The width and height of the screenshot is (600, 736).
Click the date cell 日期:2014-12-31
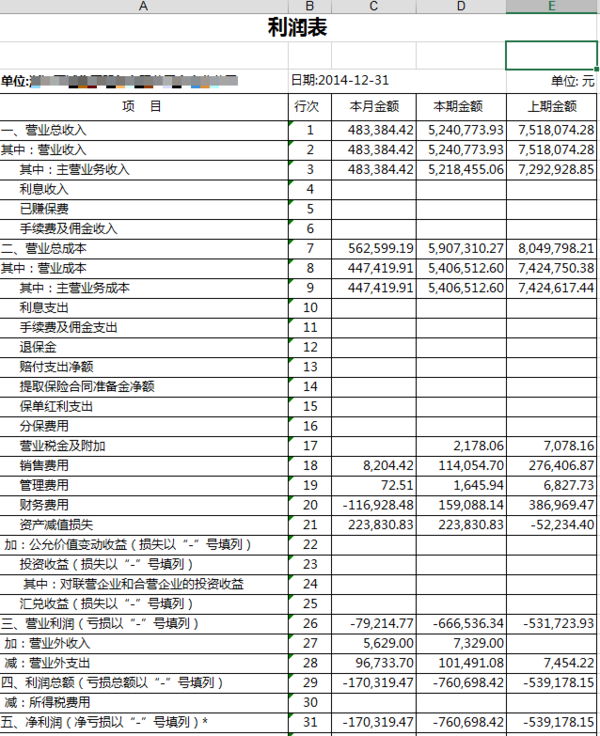pos(340,80)
